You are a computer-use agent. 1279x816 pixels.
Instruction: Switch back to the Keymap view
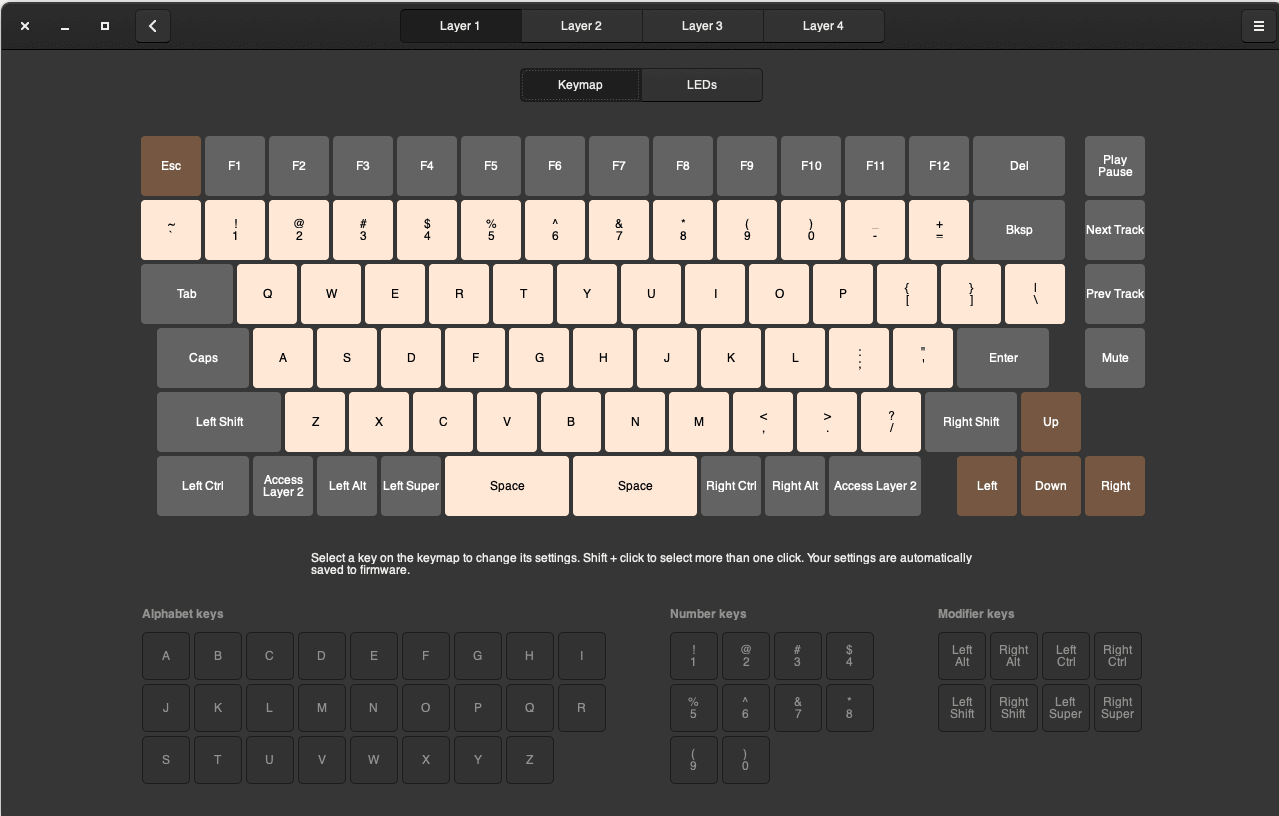[x=579, y=84]
